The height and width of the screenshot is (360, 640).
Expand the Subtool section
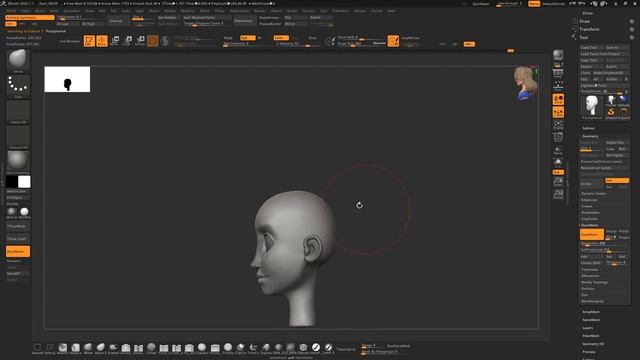(588, 128)
